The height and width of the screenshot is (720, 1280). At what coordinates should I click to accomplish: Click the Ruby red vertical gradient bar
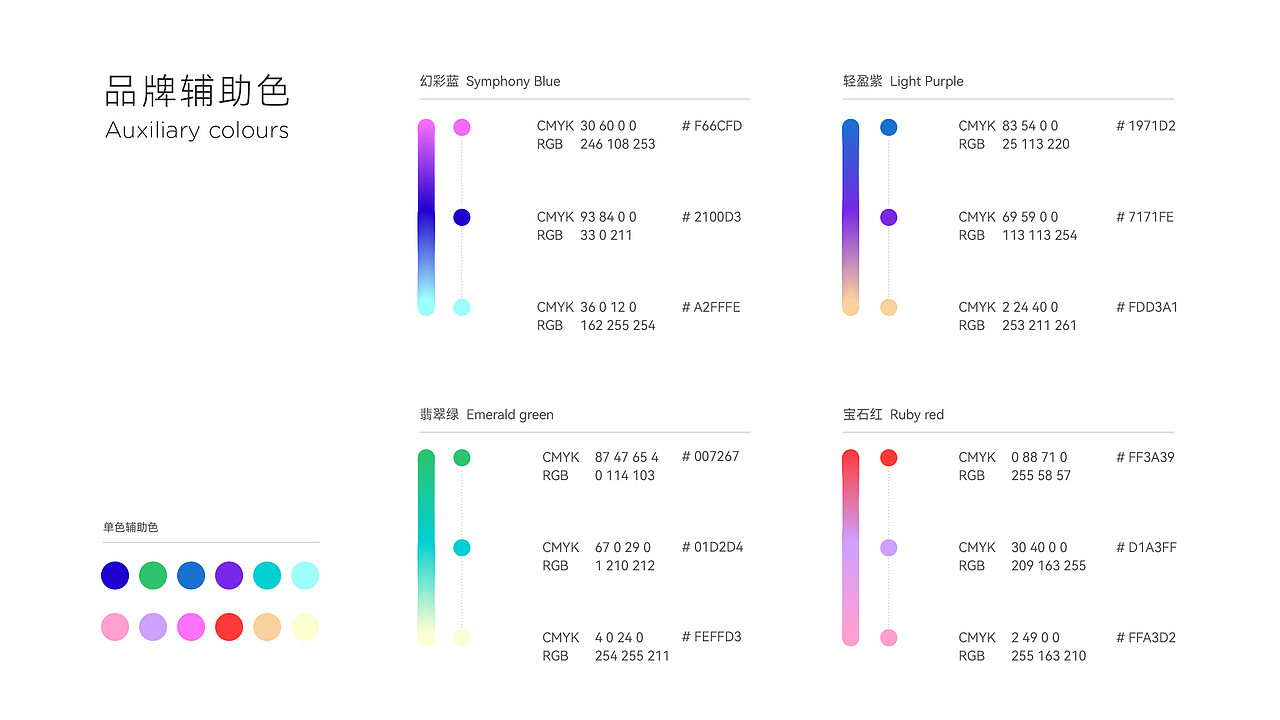[850, 547]
